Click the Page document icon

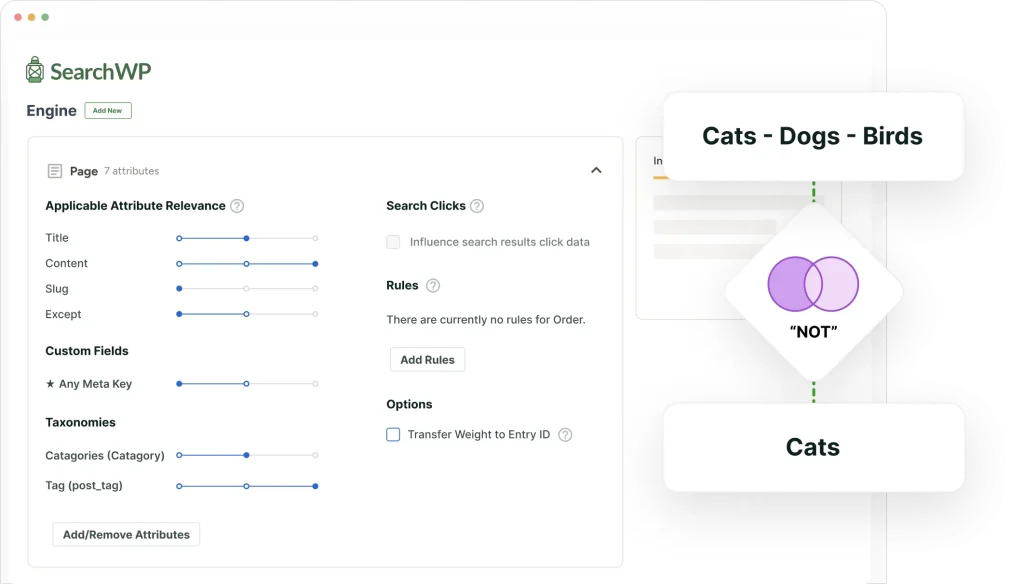coord(55,171)
